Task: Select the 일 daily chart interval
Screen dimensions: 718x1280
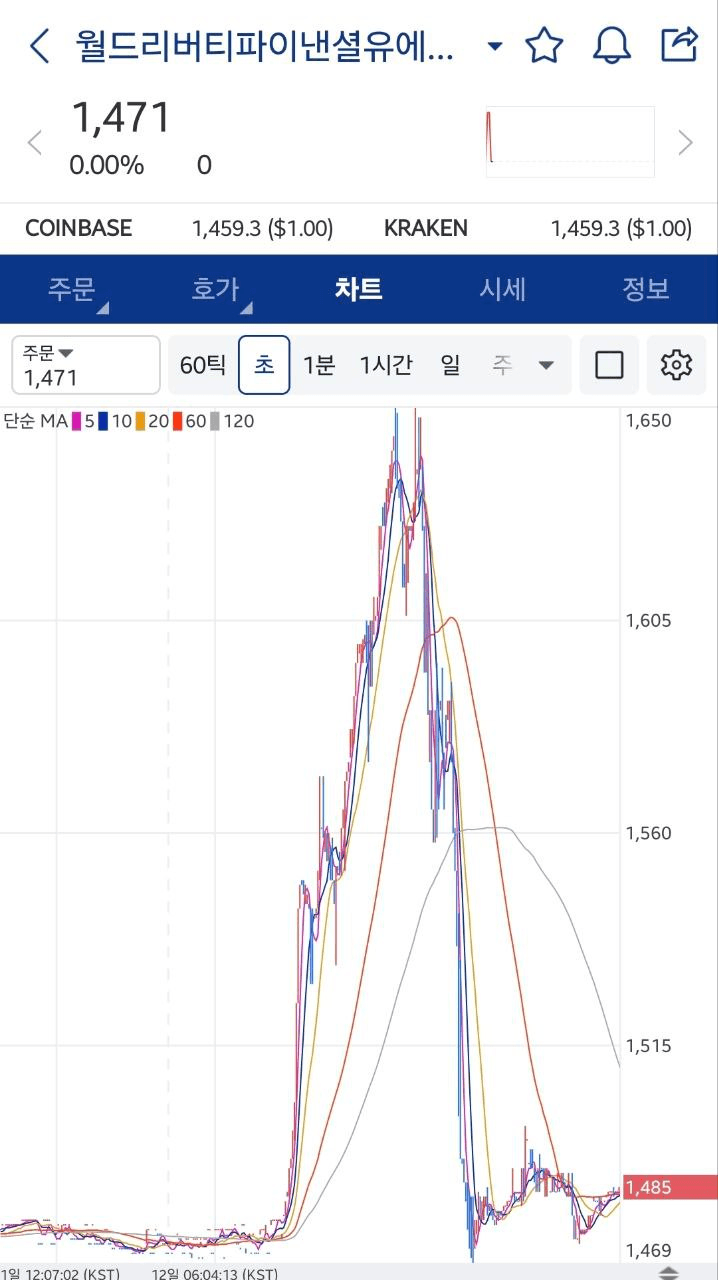Action: pyautogui.click(x=450, y=365)
